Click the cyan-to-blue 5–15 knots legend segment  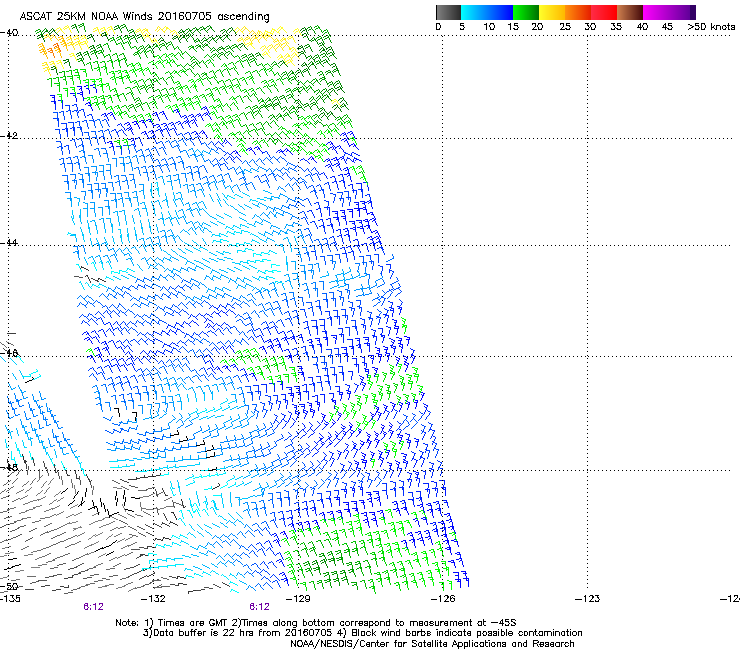click(487, 12)
